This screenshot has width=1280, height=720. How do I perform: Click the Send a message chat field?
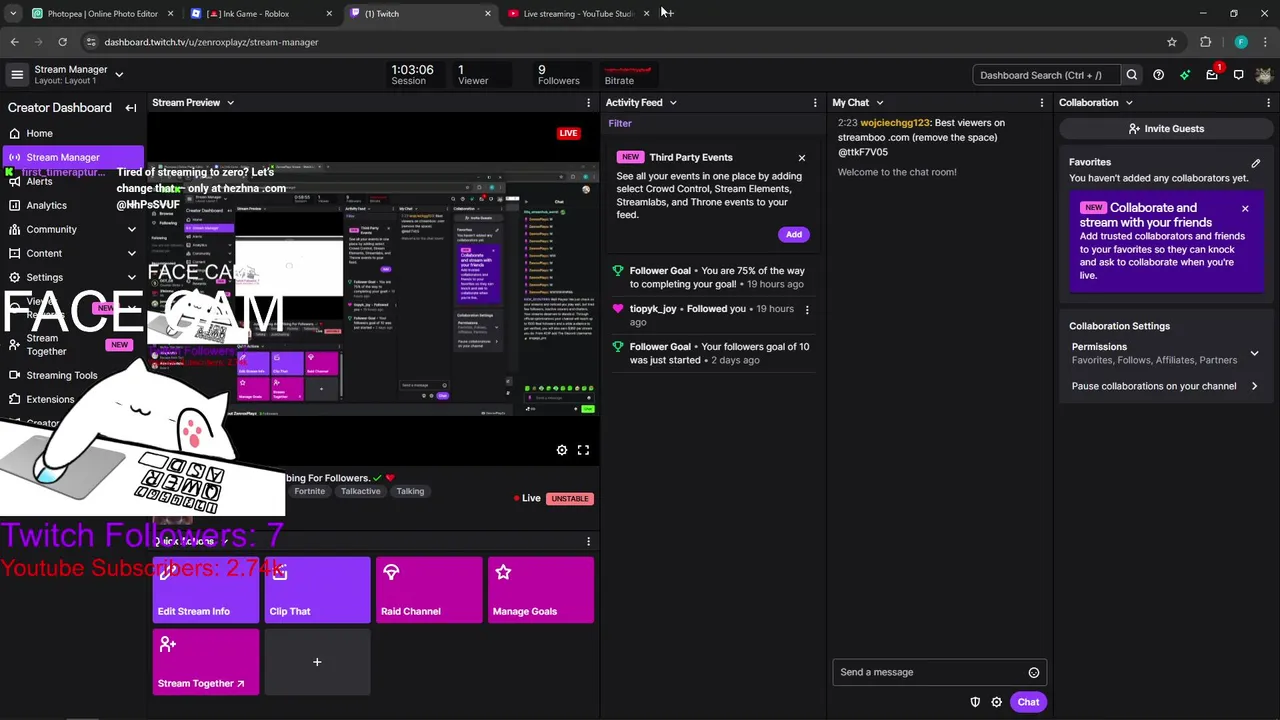coord(930,672)
